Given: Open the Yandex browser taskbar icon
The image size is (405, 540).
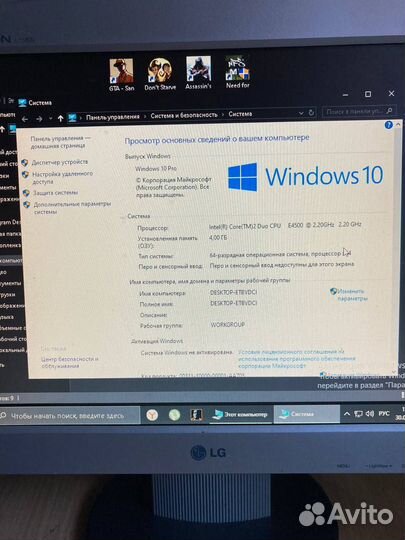Looking at the screenshot, I should tap(152, 415).
